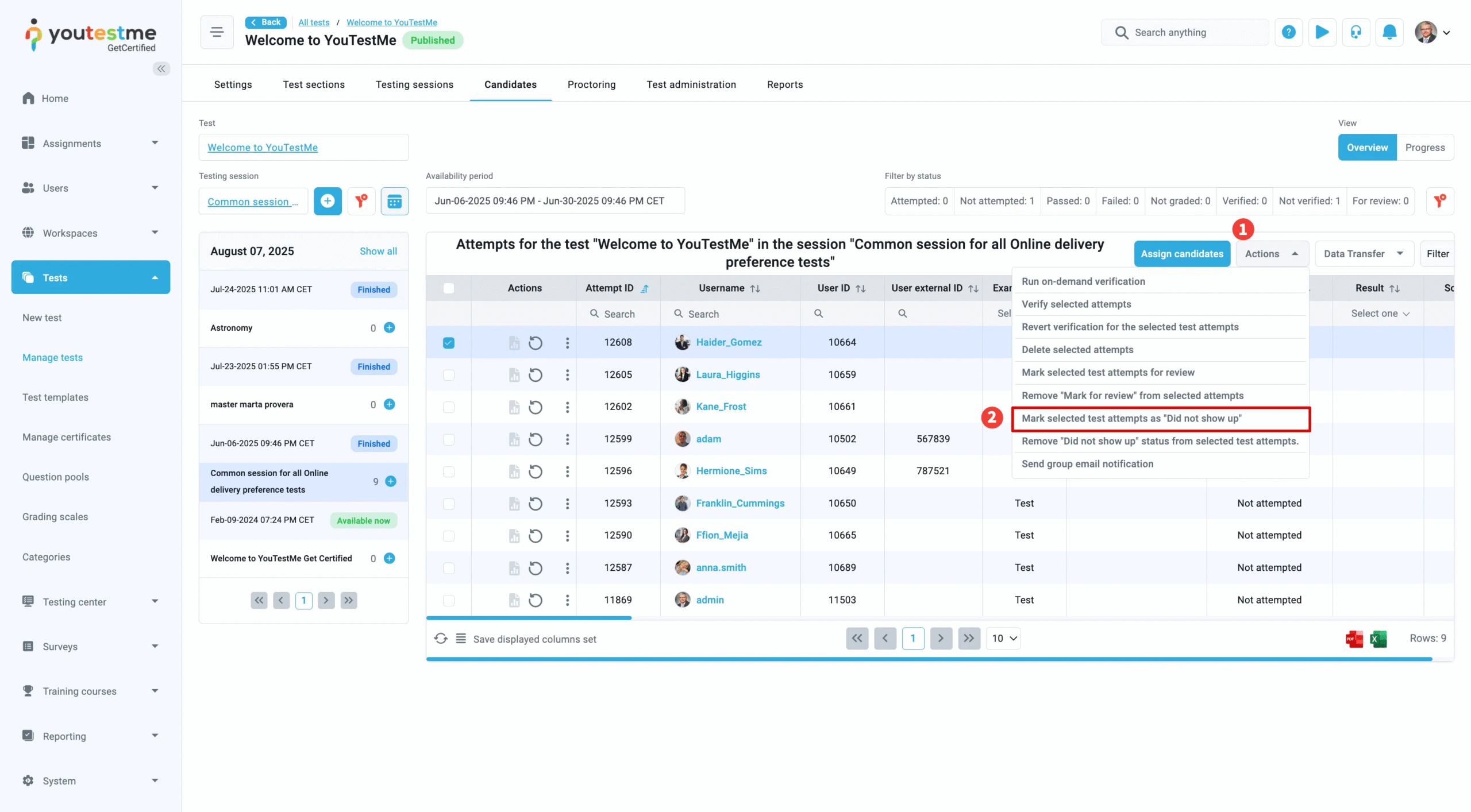Sort by Username column arrows
Screen dimensions: 1471x812
coord(755,288)
